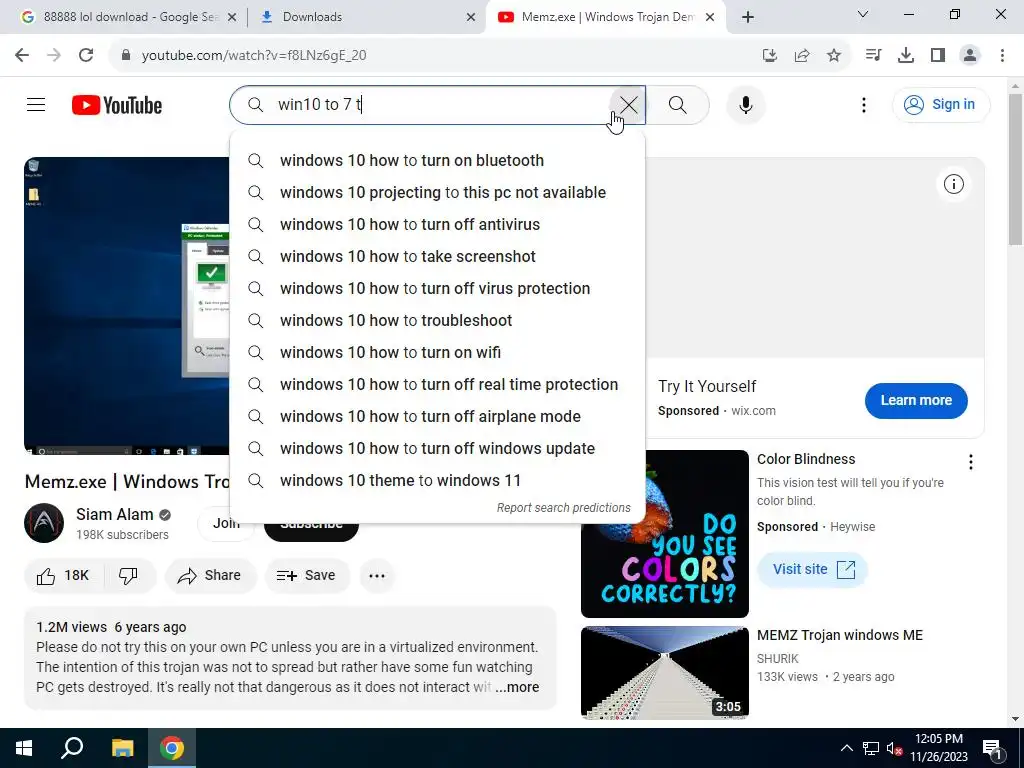The width and height of the screenshot is (1024, 768).
Task: Open the Windows Start menu
Action: click(x=24, y=748)
